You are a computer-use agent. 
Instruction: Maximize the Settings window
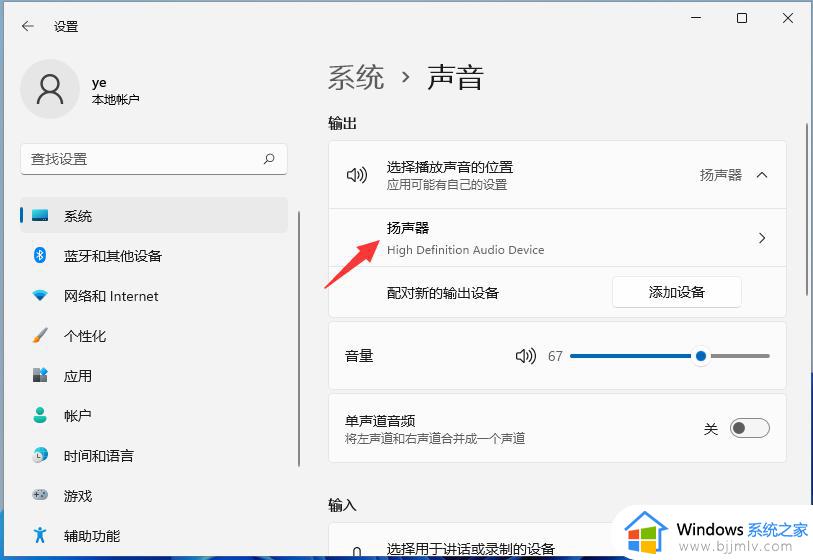pos(742,18)
